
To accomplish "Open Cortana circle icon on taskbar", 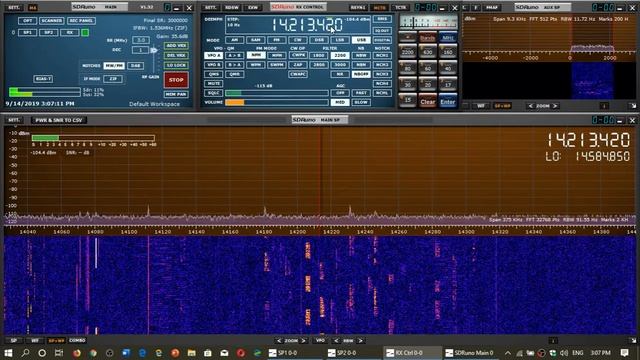I will [x=42, y=353].
